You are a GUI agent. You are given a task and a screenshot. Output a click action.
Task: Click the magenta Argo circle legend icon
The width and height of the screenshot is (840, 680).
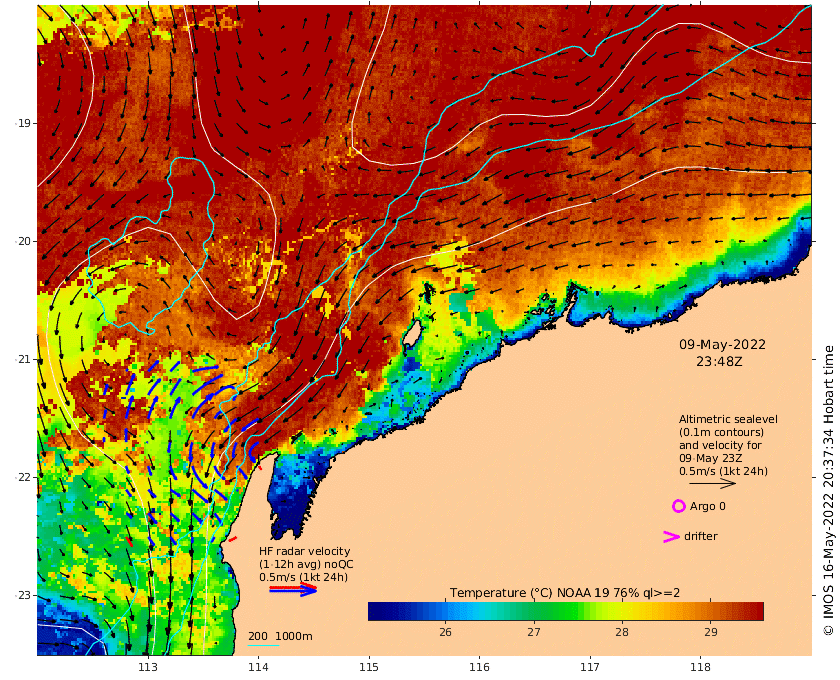tap(678, 506)
